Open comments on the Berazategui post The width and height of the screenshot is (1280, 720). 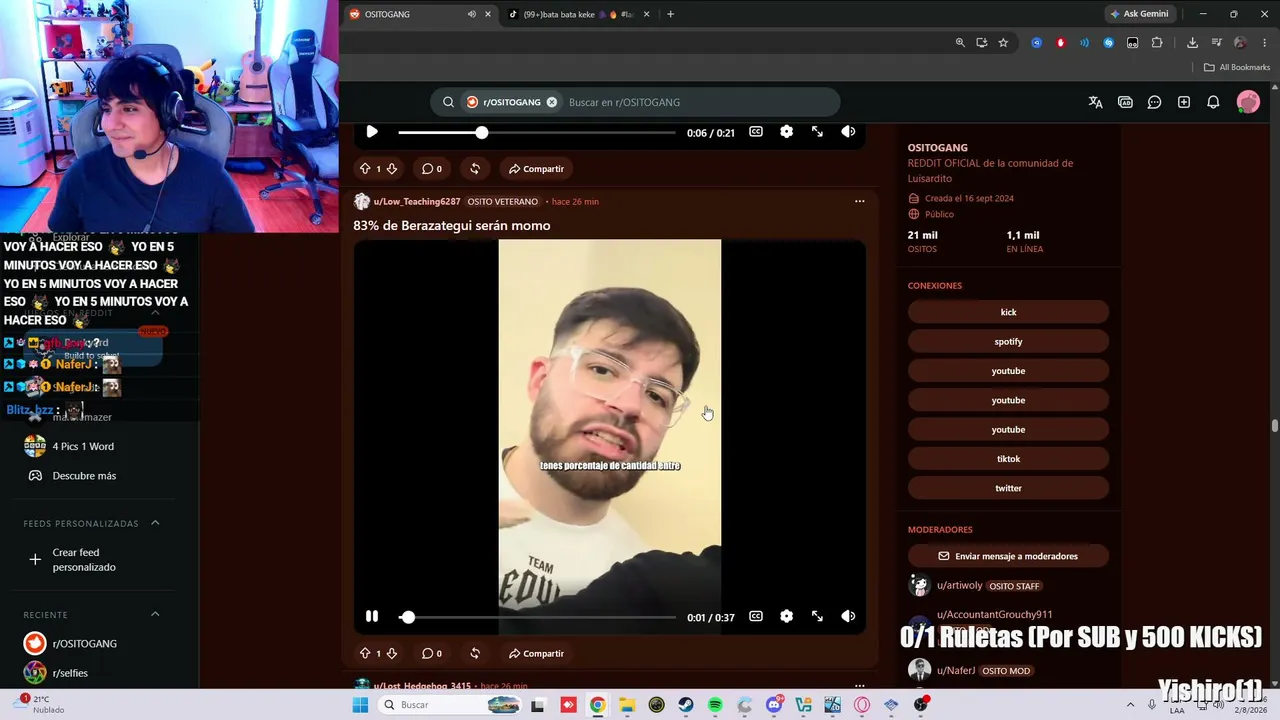point(432,654)
